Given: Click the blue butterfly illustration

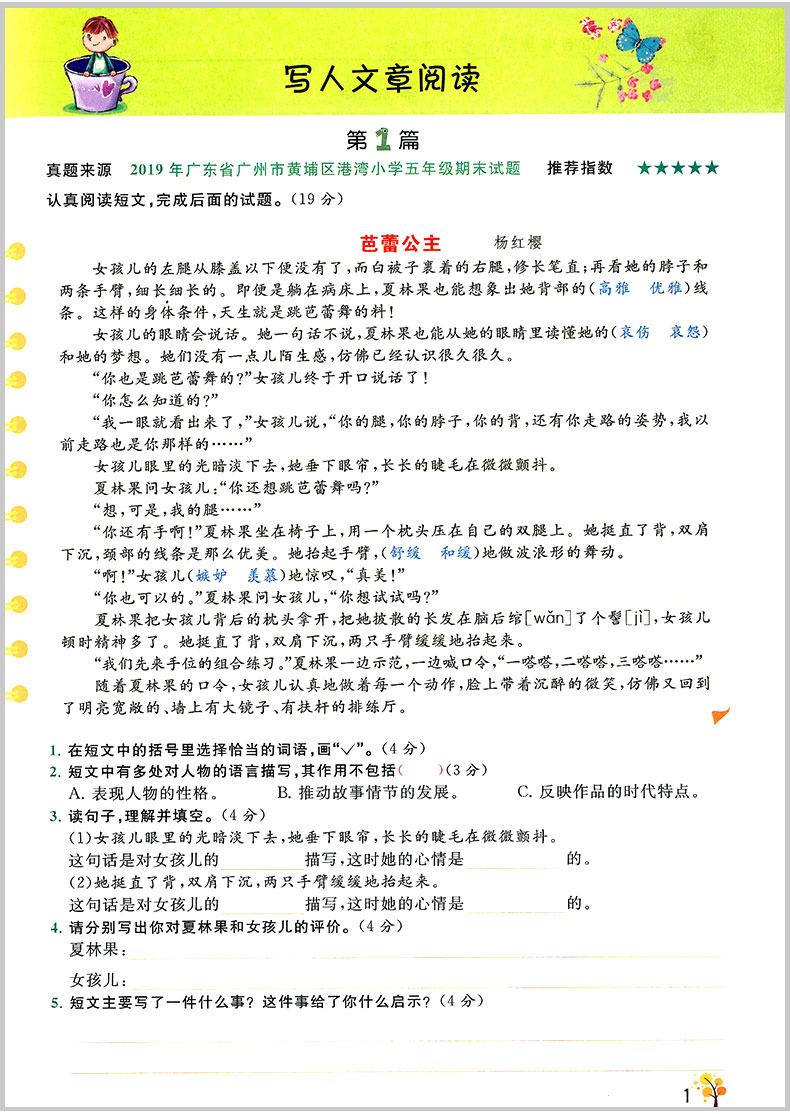Looking at the screenshot, I should [640, 40].
